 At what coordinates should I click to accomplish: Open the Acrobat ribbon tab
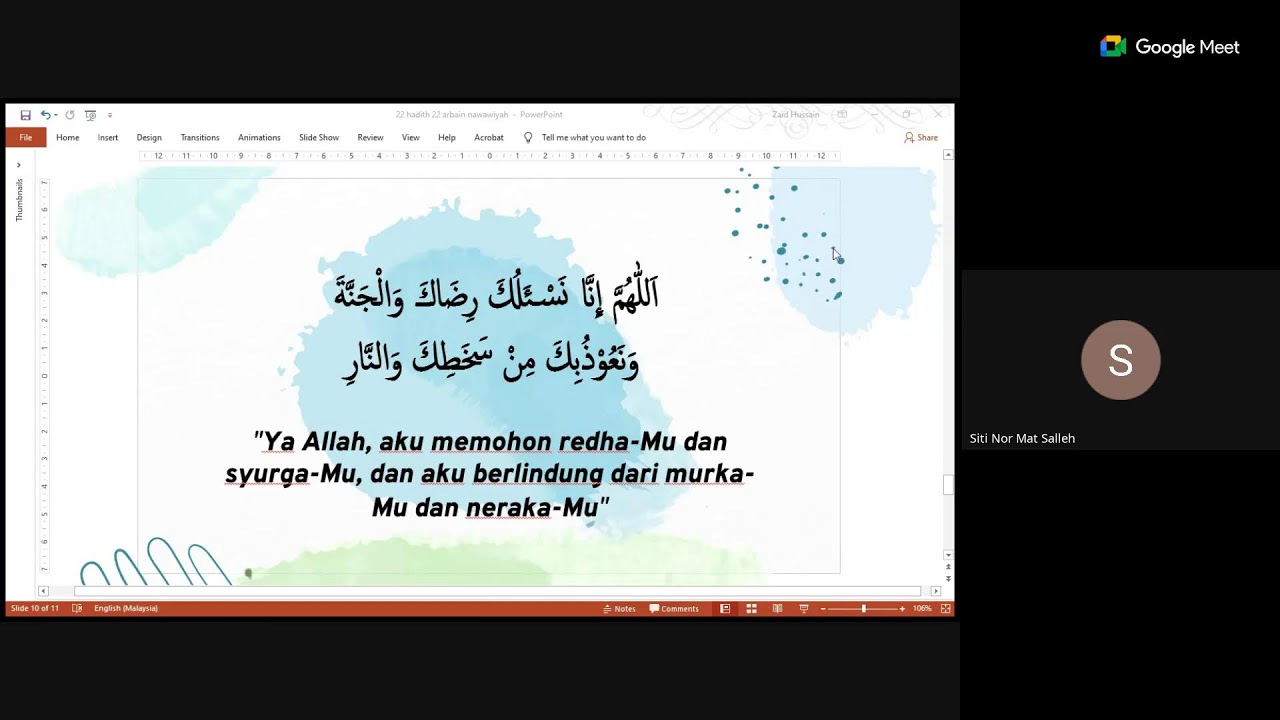click(489, 138)
